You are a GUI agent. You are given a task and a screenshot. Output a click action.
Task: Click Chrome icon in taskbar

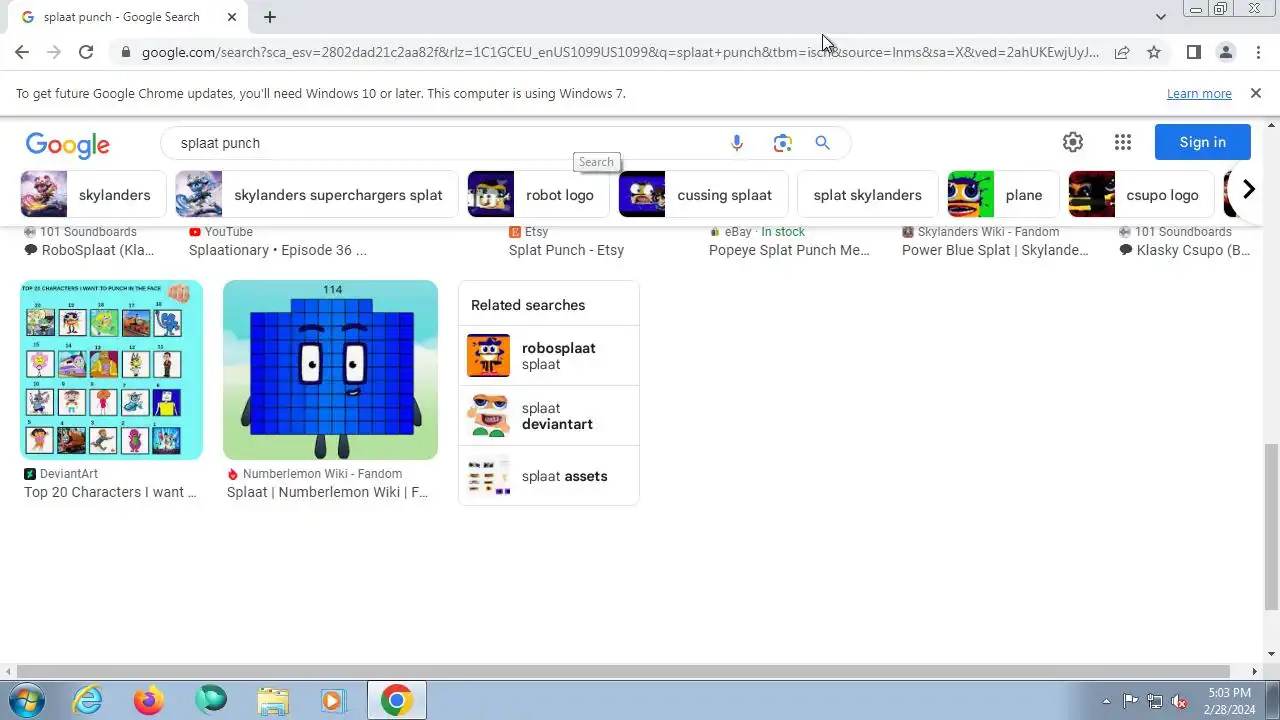396,701
